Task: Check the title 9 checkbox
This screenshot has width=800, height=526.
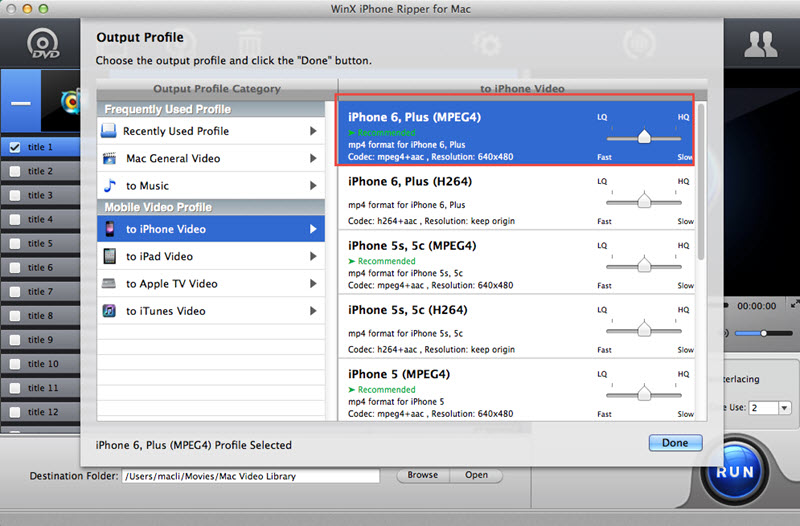Action: [x=15, y=340]
